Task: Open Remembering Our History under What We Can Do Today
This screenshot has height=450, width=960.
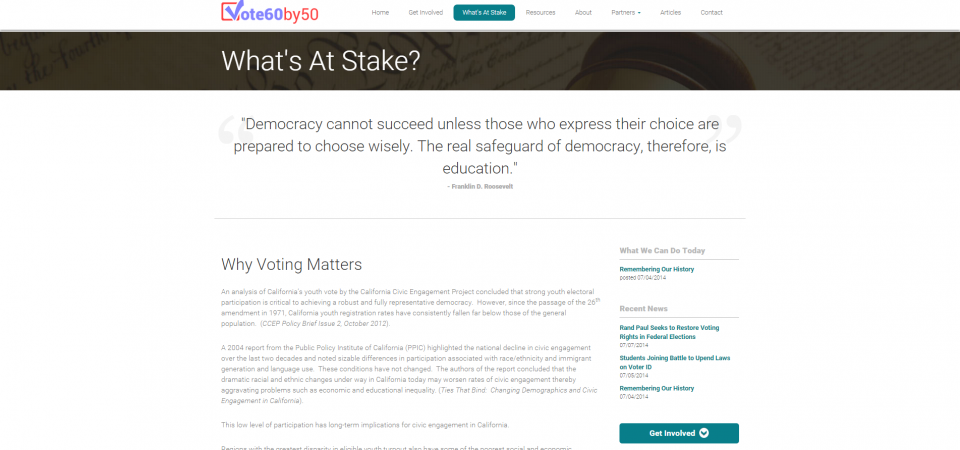Action: [x=656, y=269]
